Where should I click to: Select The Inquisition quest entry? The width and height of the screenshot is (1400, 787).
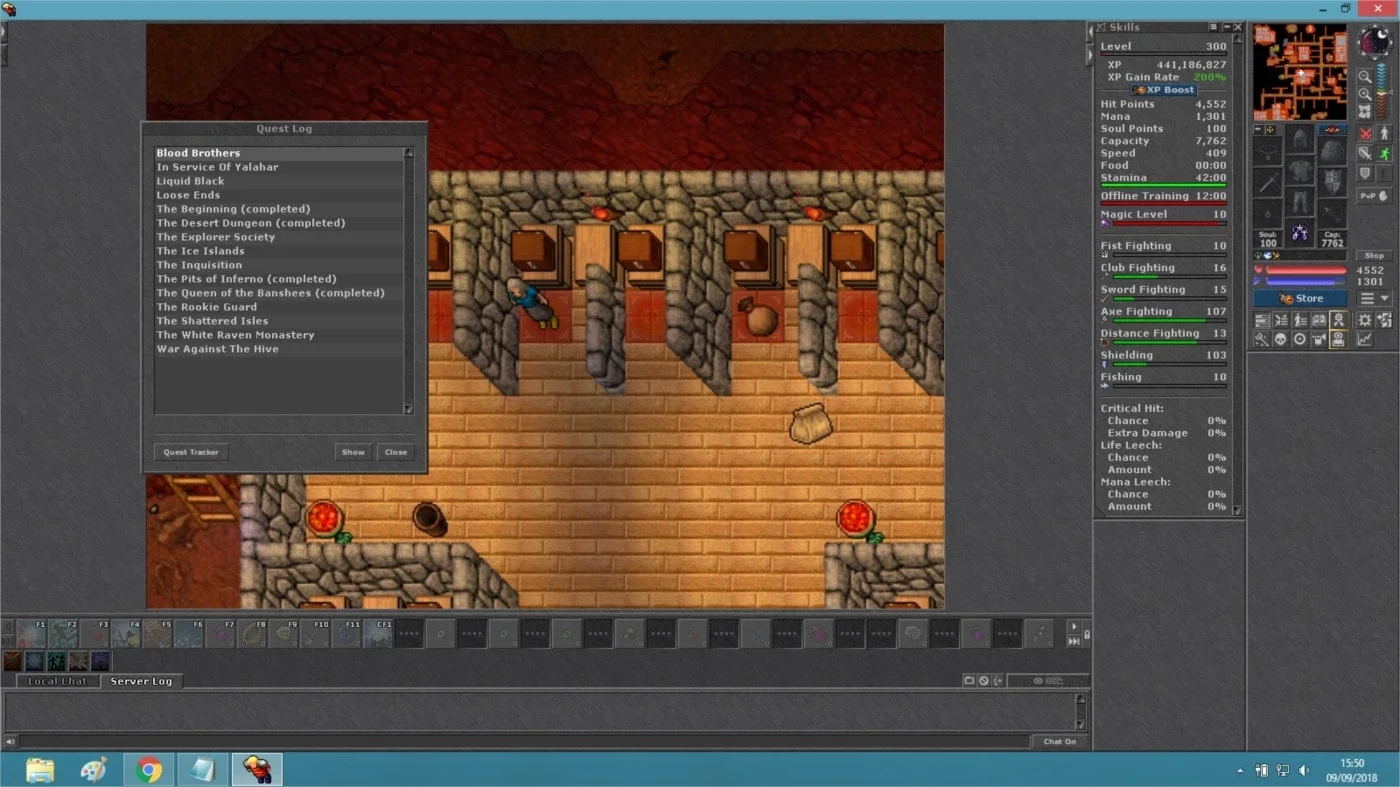point(279,265)
